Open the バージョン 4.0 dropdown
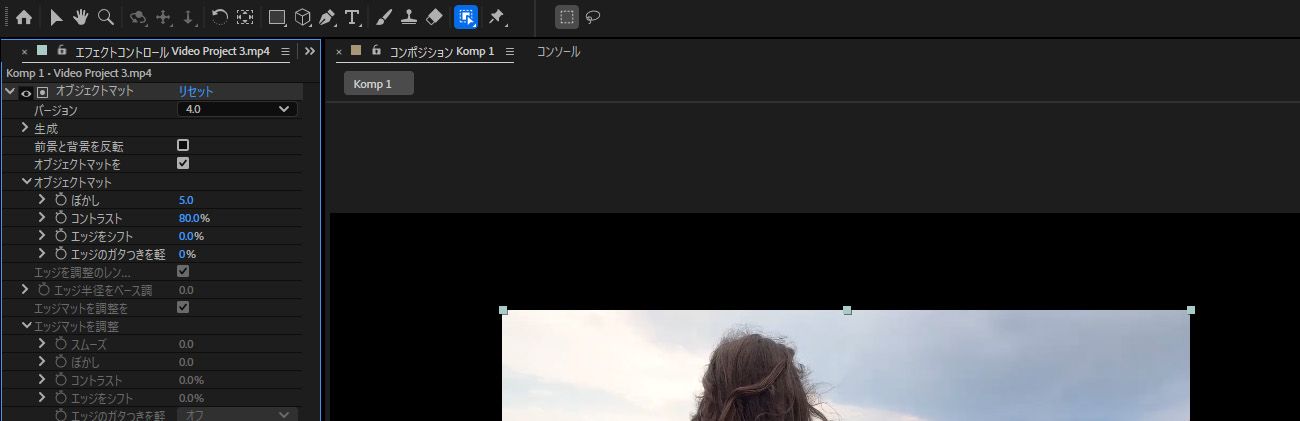The height and width of the screenshot is (421, 1300). (237, 109)
